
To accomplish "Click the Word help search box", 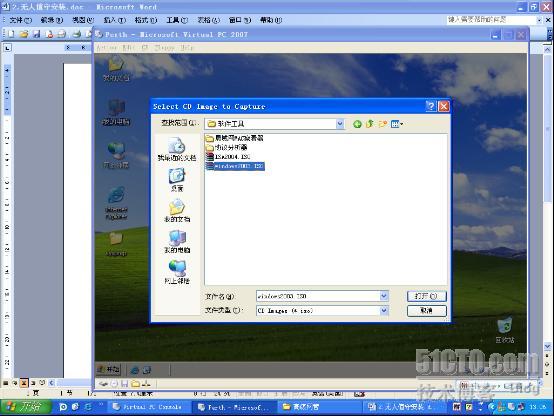I will tap(491, 20).
